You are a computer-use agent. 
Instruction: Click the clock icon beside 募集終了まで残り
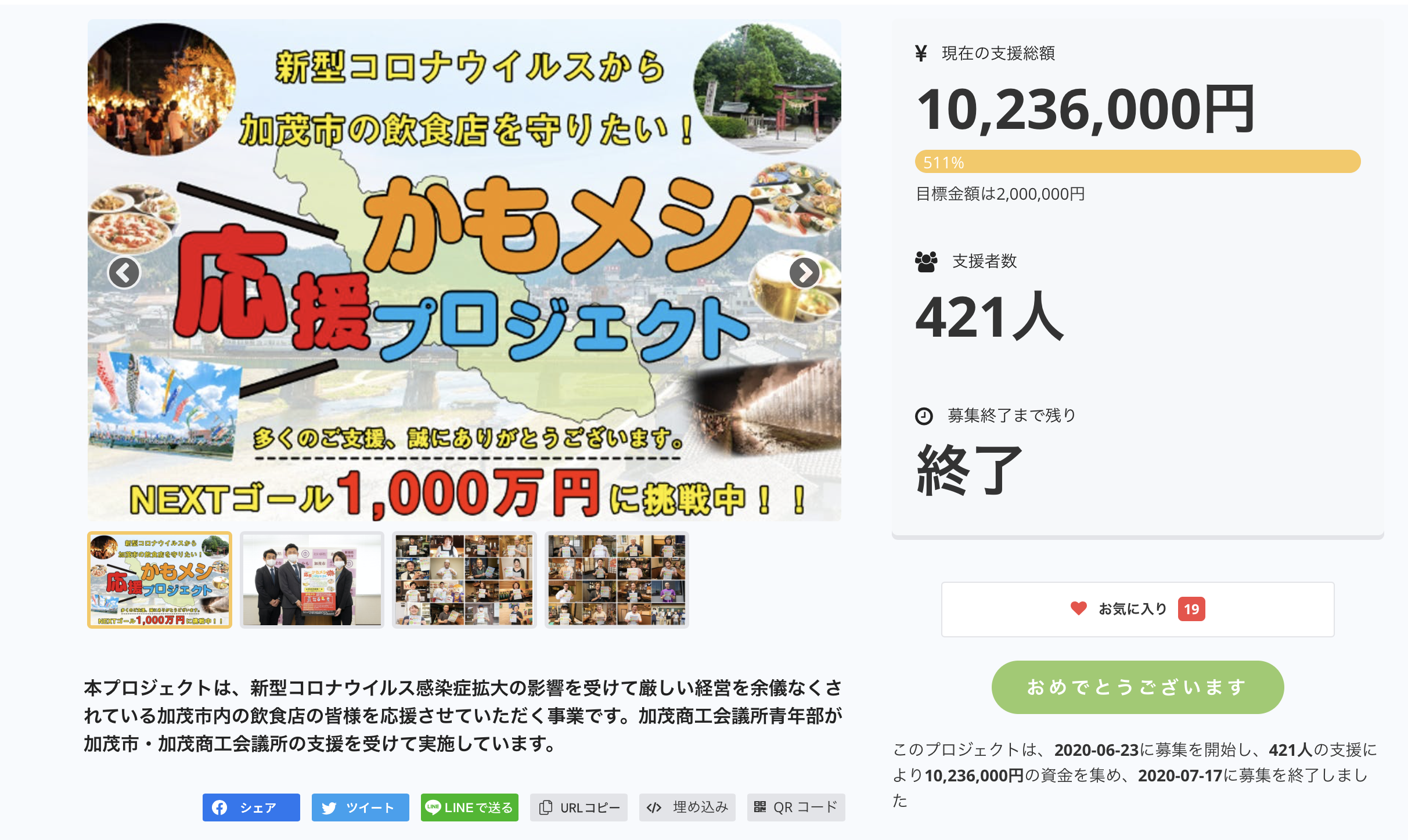point(924,416)
